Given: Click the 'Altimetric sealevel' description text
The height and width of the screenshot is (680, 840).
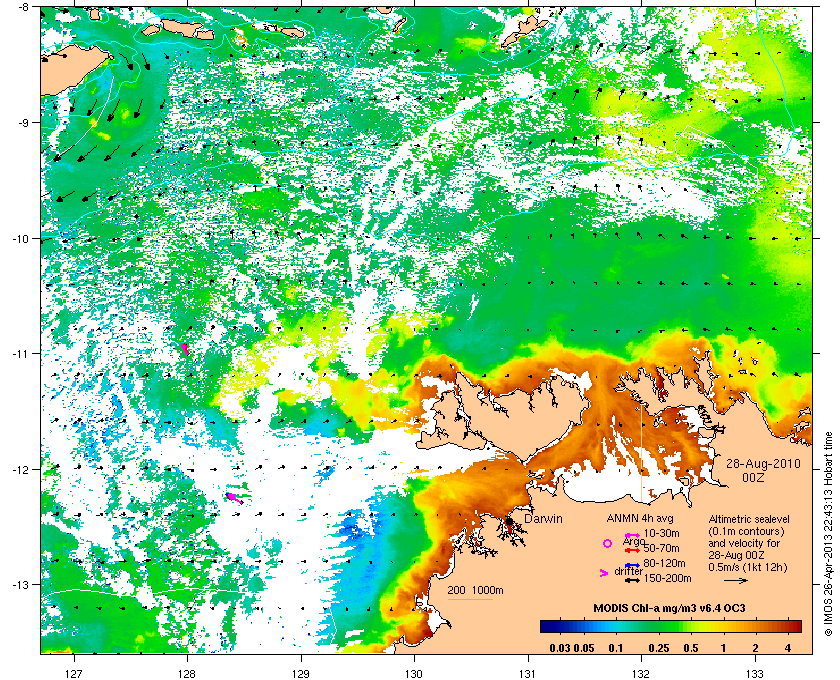Looking at the screenshot, I should click(749, 519).
